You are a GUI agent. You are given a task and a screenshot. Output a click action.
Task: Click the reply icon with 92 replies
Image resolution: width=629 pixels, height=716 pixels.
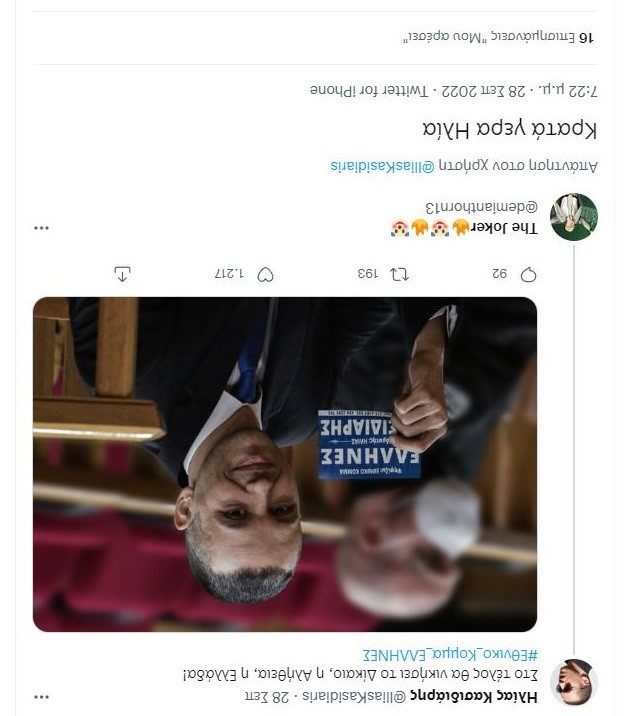click(529, 274)
